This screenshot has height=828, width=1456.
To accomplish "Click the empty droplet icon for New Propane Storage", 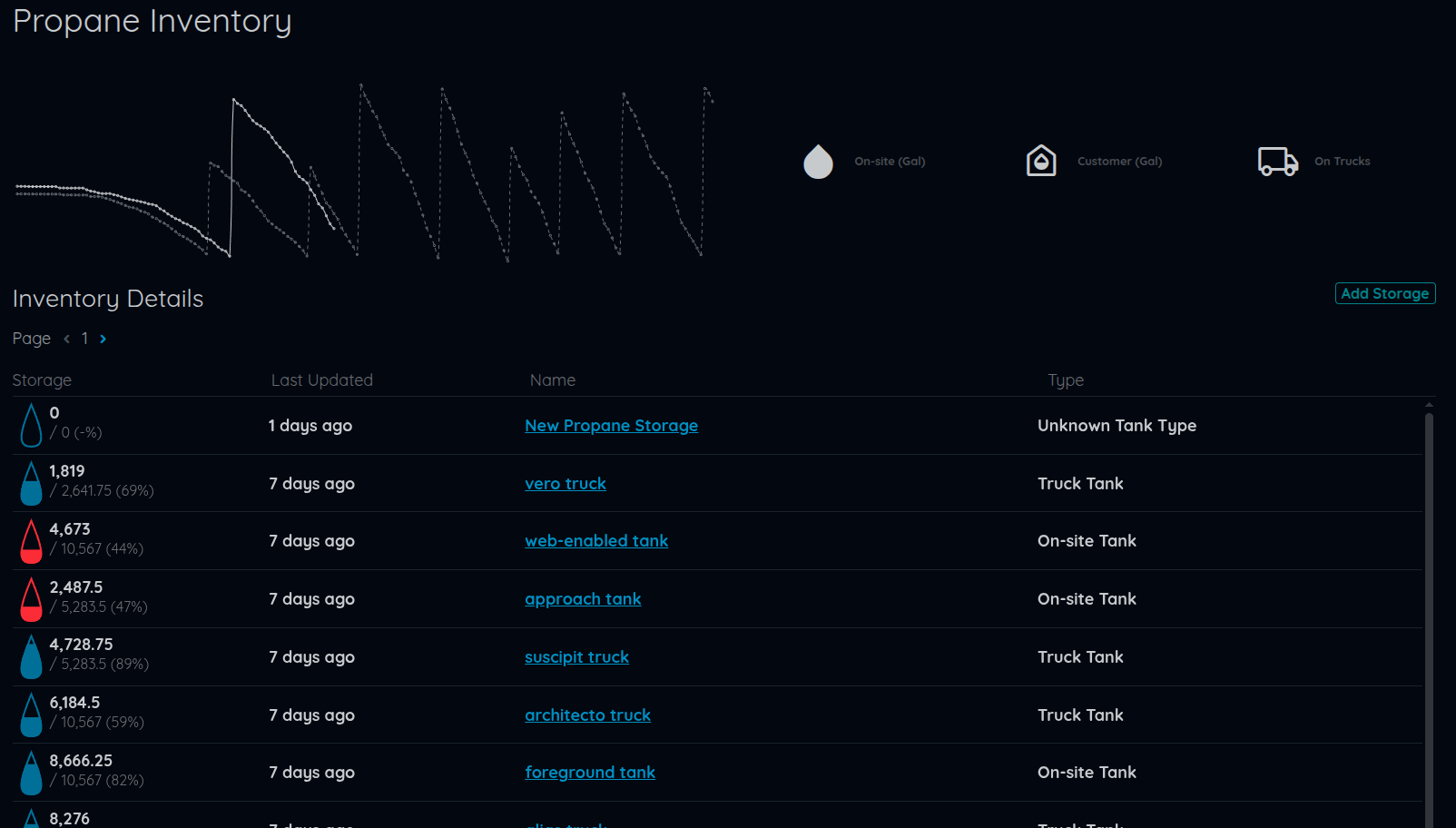I will [32, 426].
